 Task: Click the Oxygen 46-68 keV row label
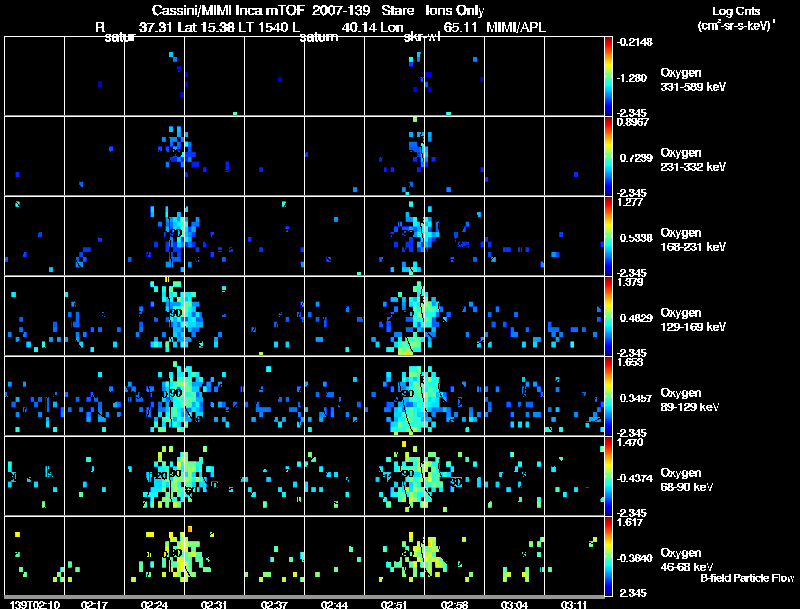coord(687,560)
